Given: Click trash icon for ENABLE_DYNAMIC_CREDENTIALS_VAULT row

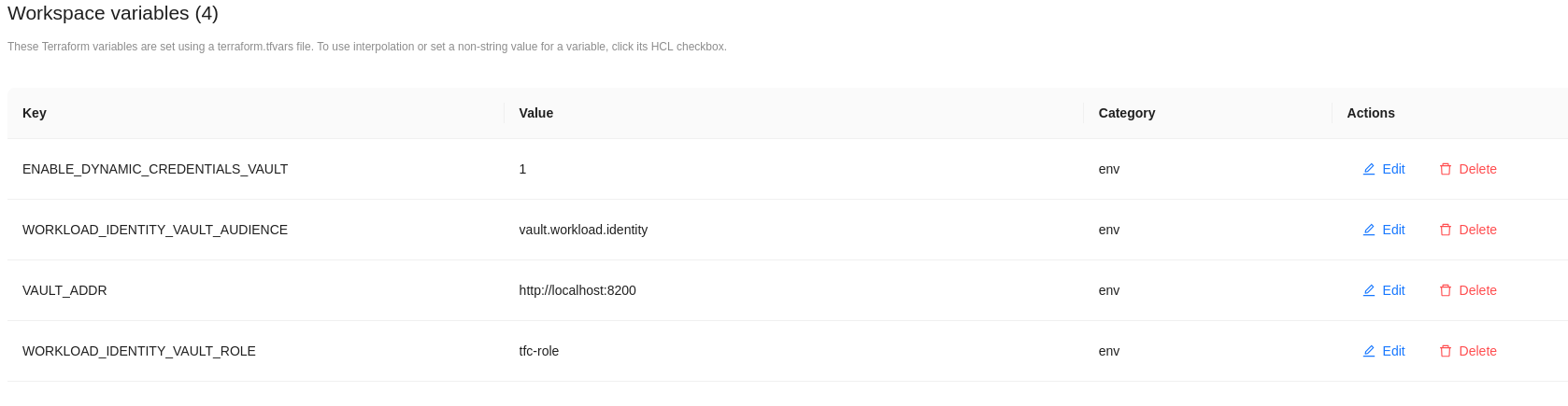Looking at the screenshot, I should [x=1446, y=169].
